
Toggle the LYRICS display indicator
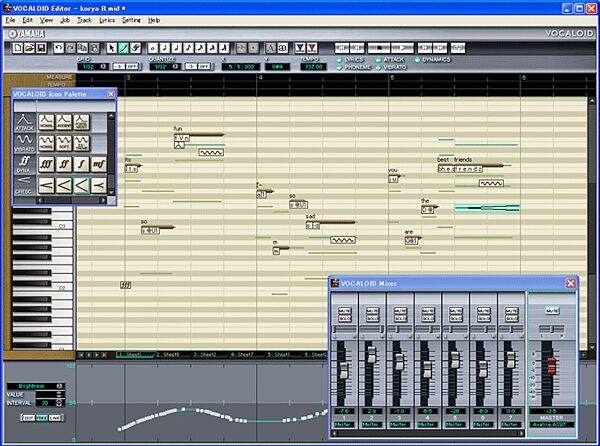point(339,60)
